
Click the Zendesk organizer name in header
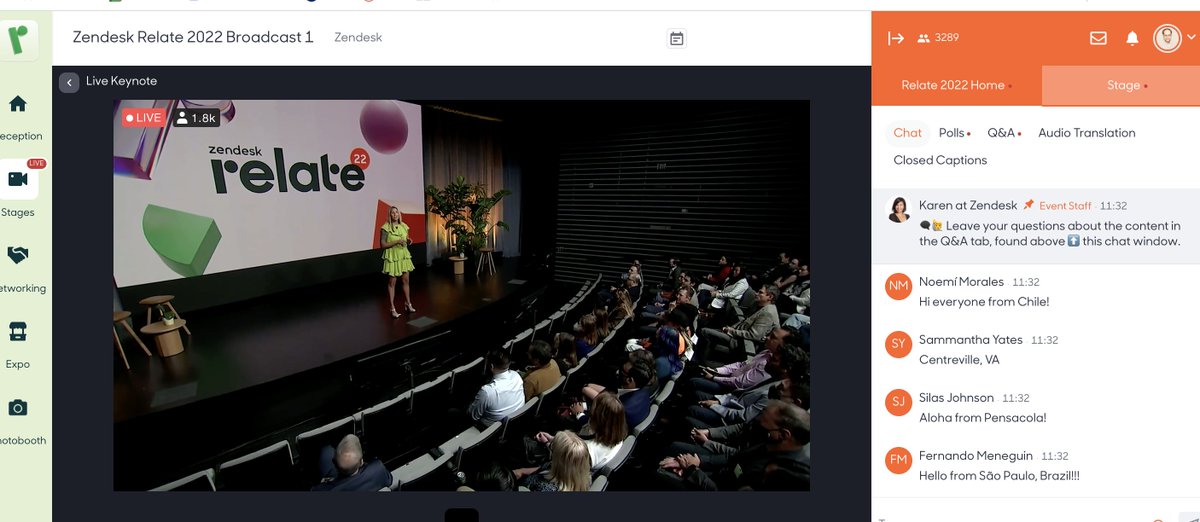[x=358, y=38]
